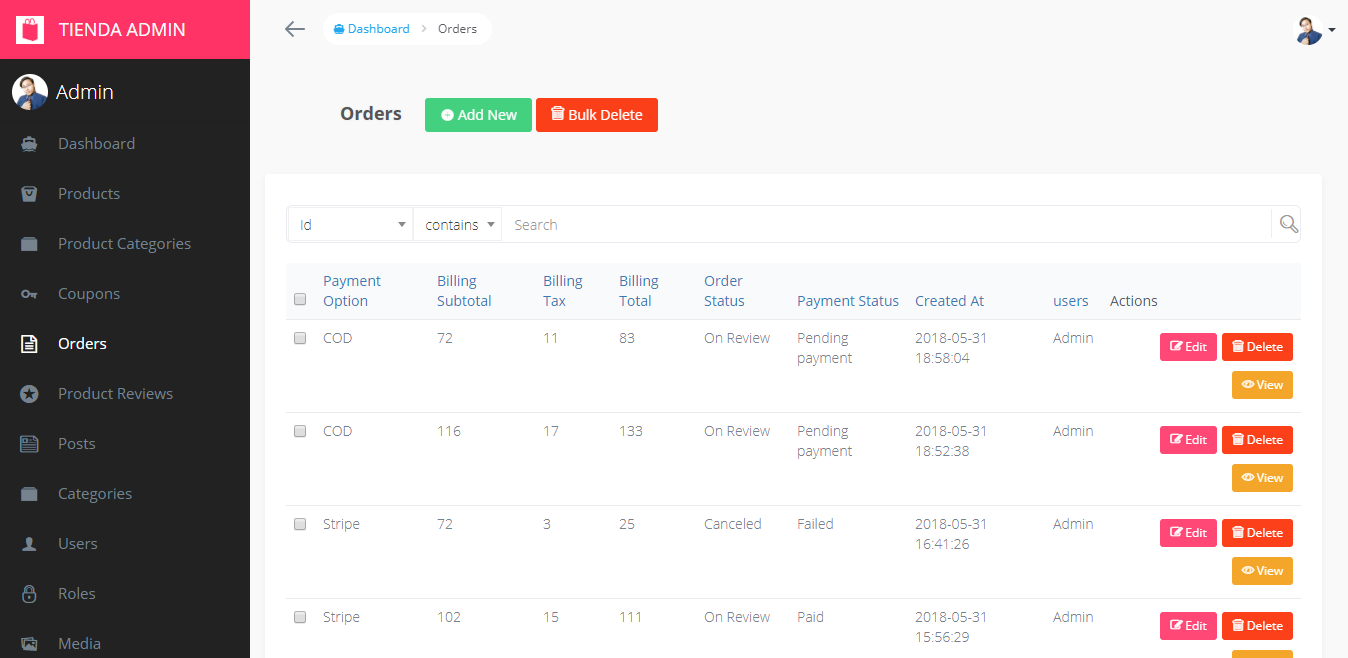Click the search magnifier icon
The image size is (1348, 658).
pyautogui.click(x=1289, y=224)
